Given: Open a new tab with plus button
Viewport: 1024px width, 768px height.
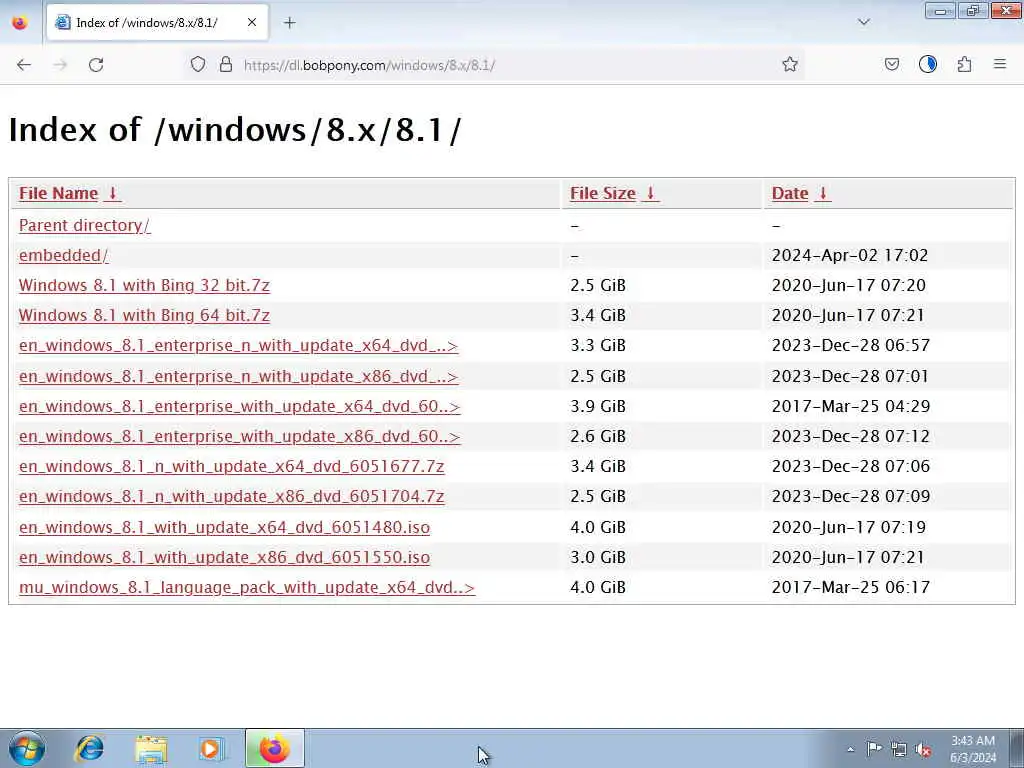Looking at the screenshot, I should (289, 23).
